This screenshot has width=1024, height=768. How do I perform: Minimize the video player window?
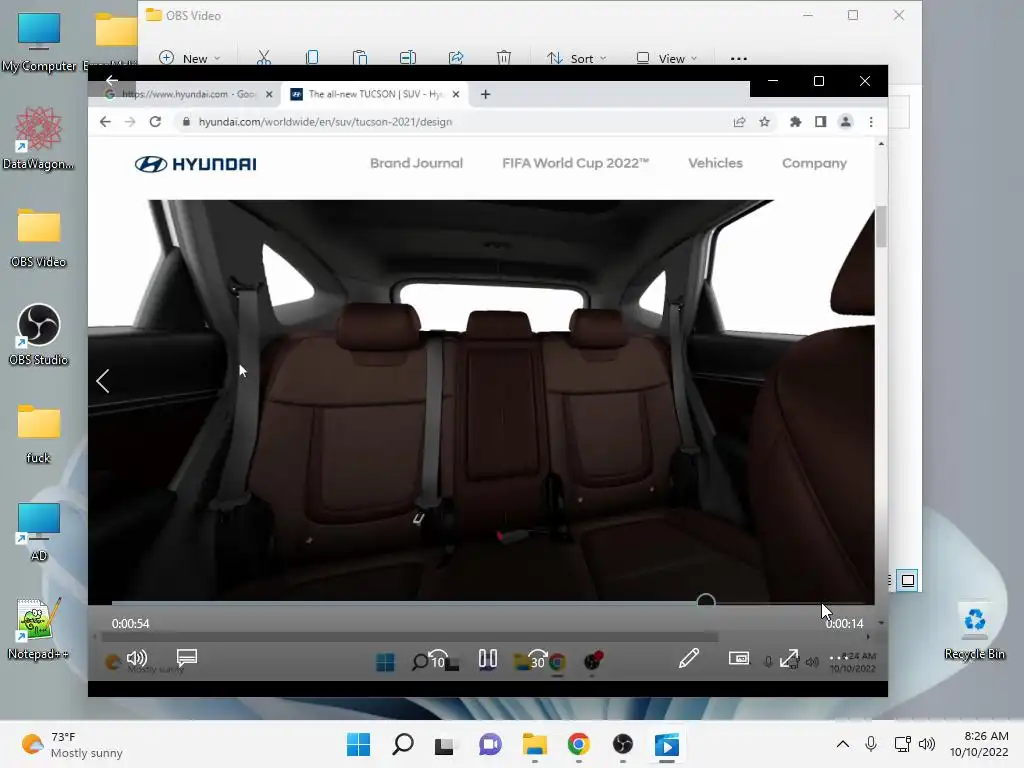(x=773, y=81)
